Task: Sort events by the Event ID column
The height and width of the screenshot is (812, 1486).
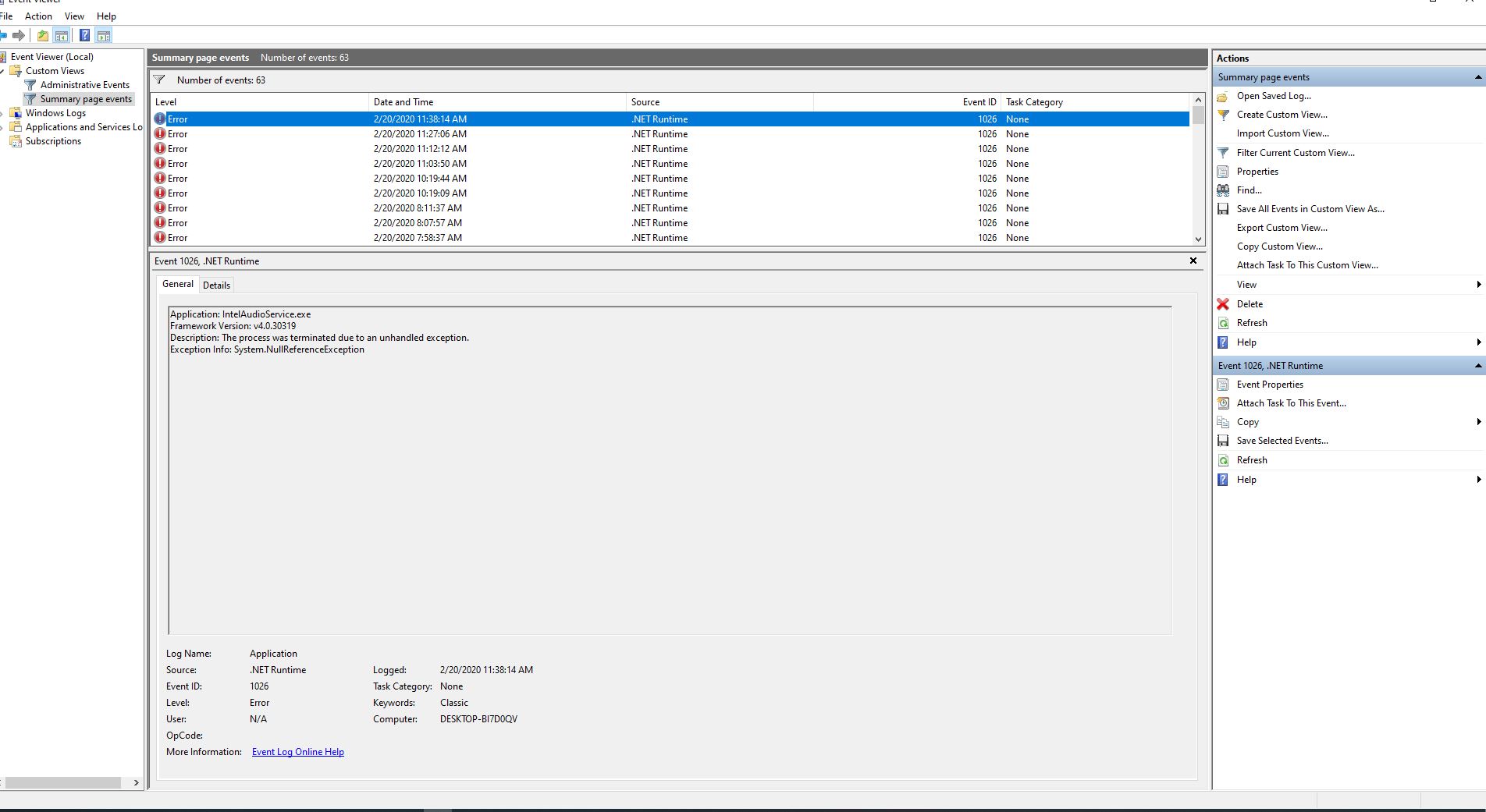Action: click(907, 102)
